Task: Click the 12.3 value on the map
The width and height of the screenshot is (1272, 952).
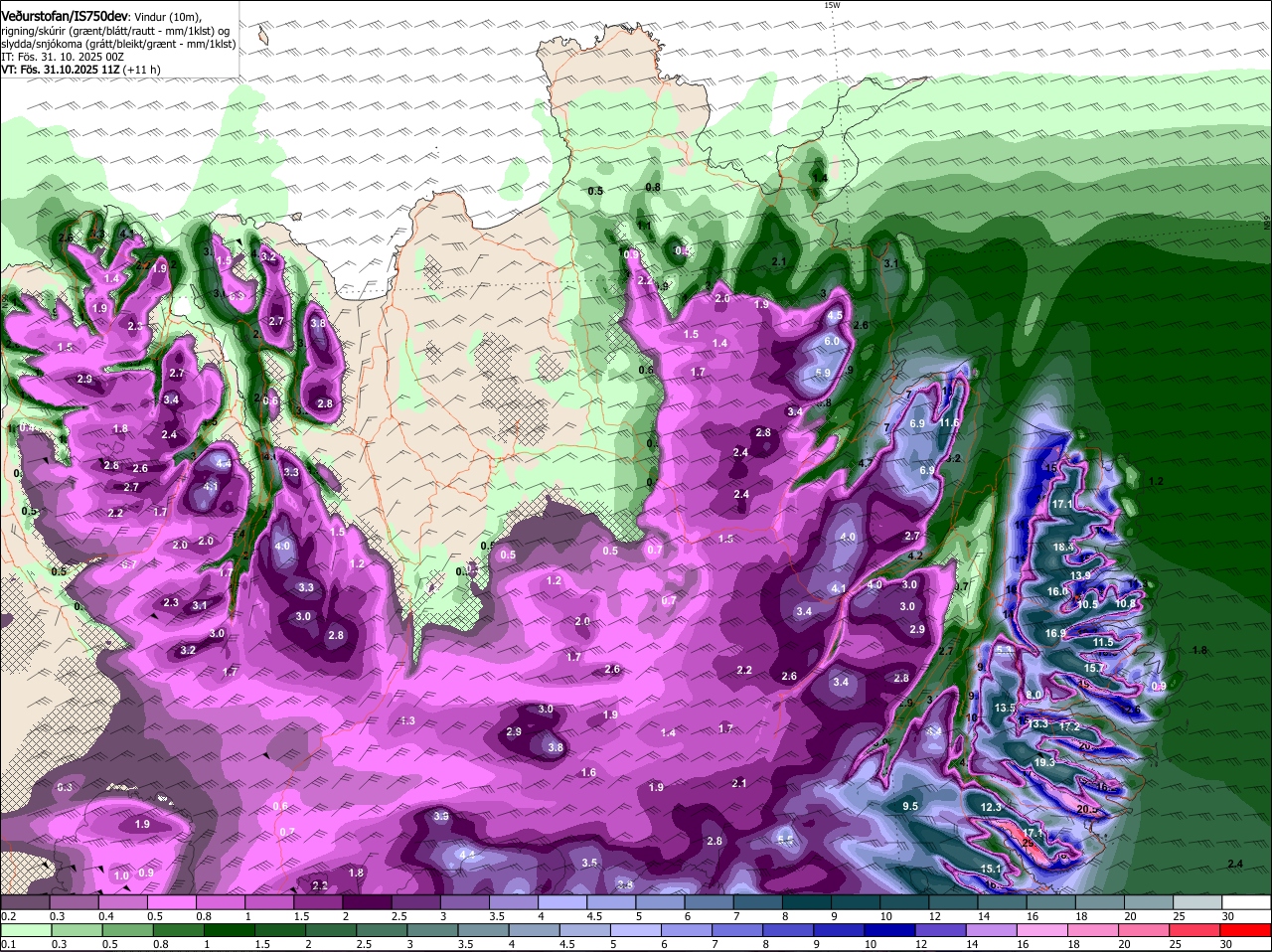Action: (991, 808)
